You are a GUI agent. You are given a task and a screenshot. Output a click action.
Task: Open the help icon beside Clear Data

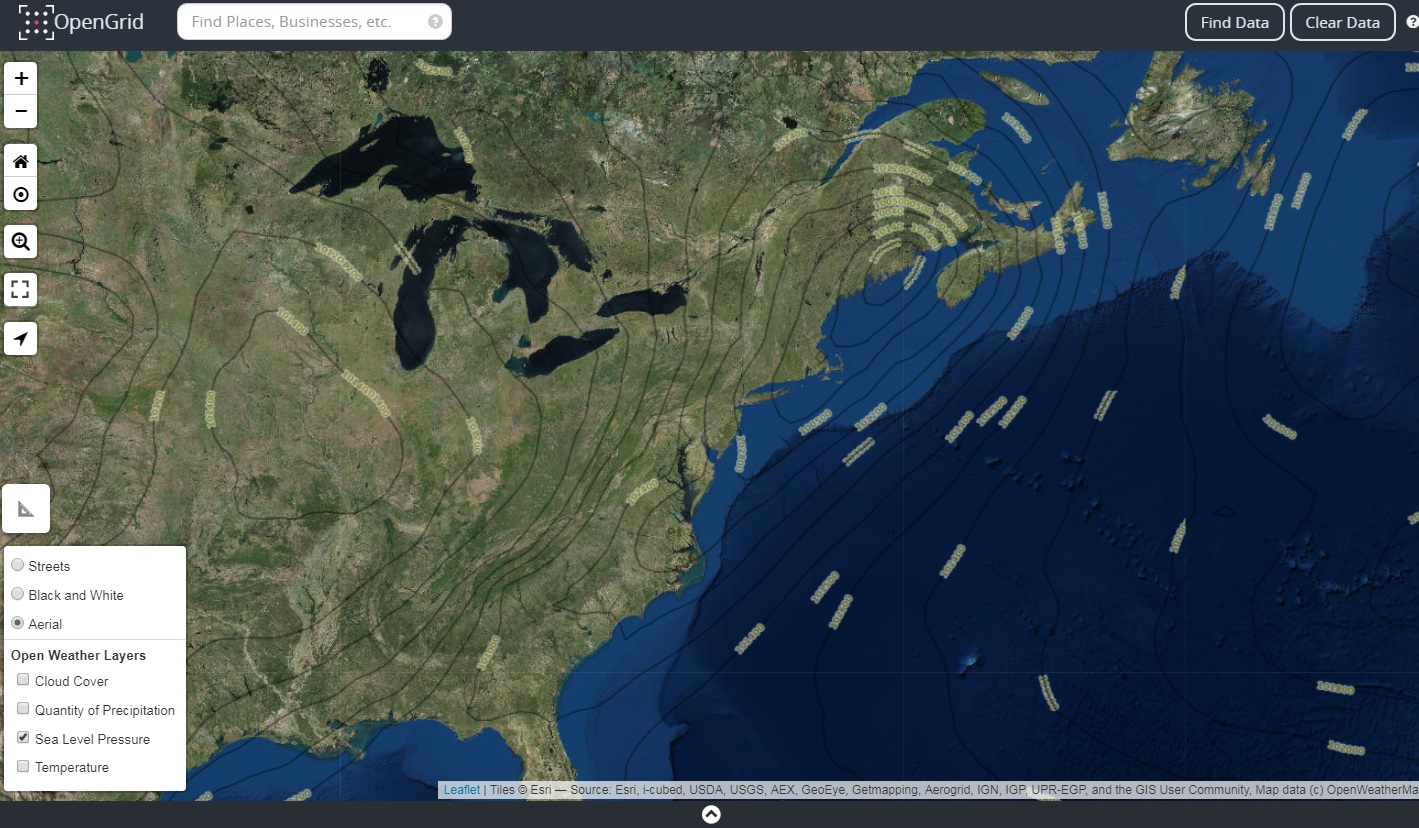(1411, 22)
